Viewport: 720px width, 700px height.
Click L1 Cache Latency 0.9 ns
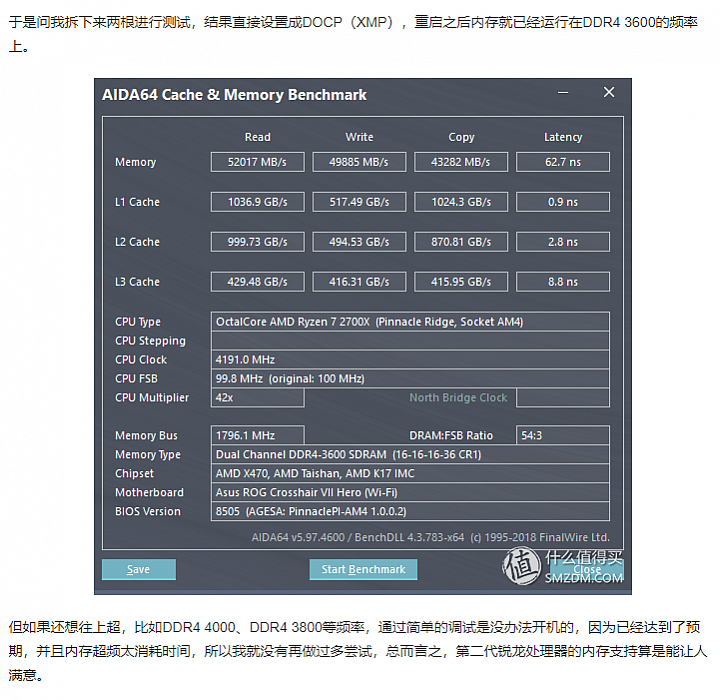point(563,202)
